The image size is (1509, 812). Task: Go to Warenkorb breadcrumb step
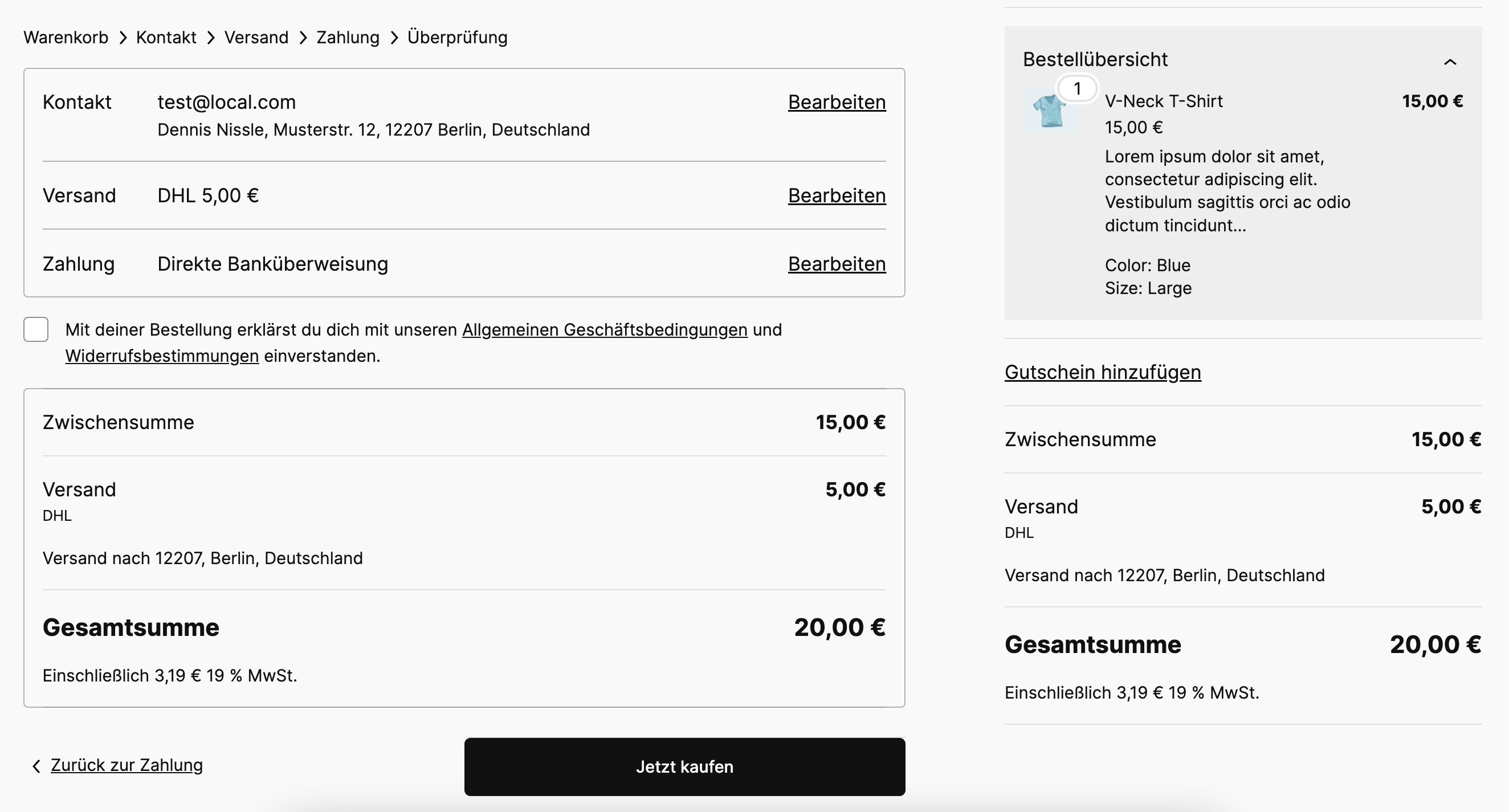click(66, 38)
